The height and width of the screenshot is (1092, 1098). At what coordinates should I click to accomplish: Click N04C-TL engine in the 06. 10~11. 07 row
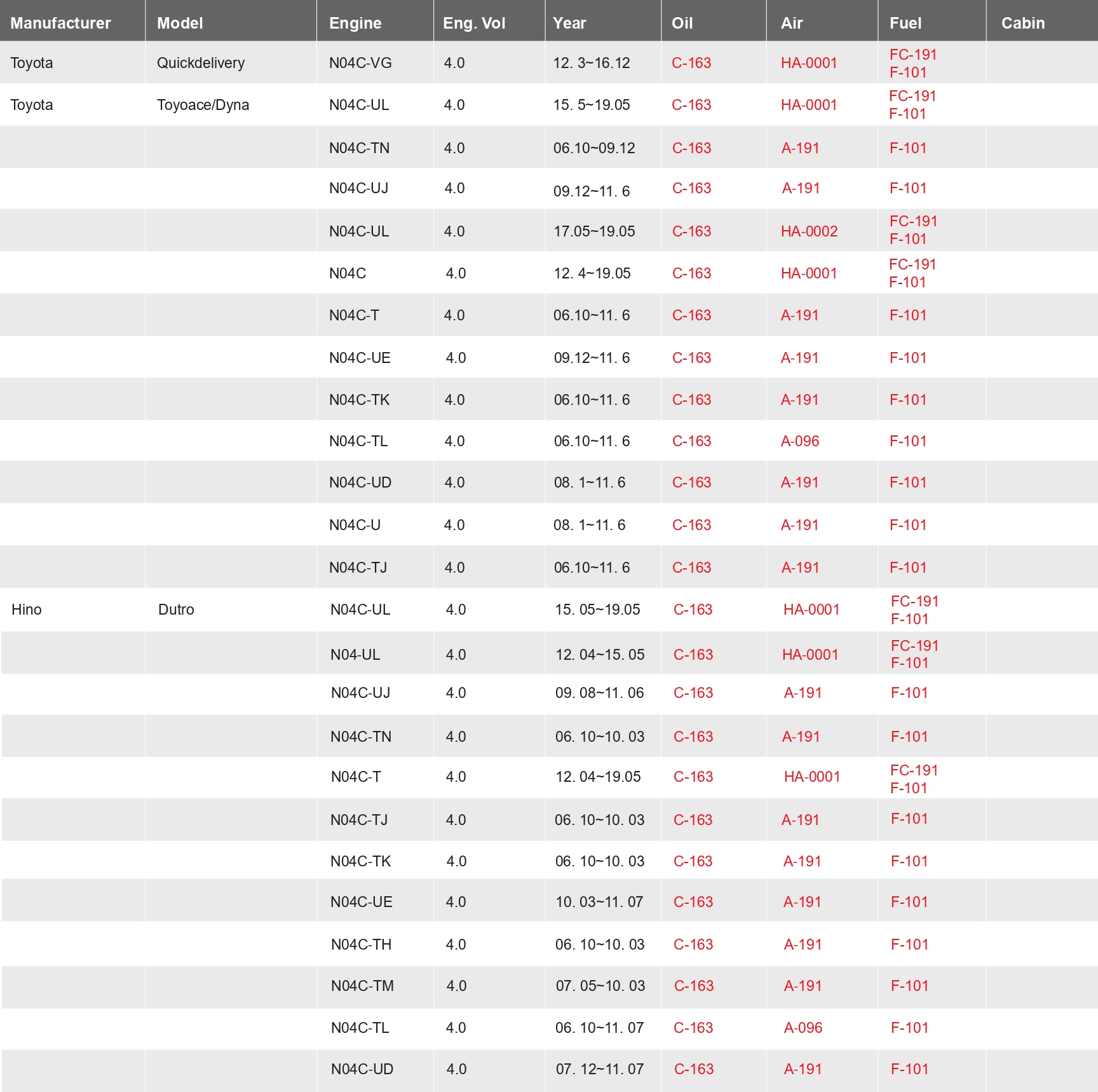tap(360, 1028)
